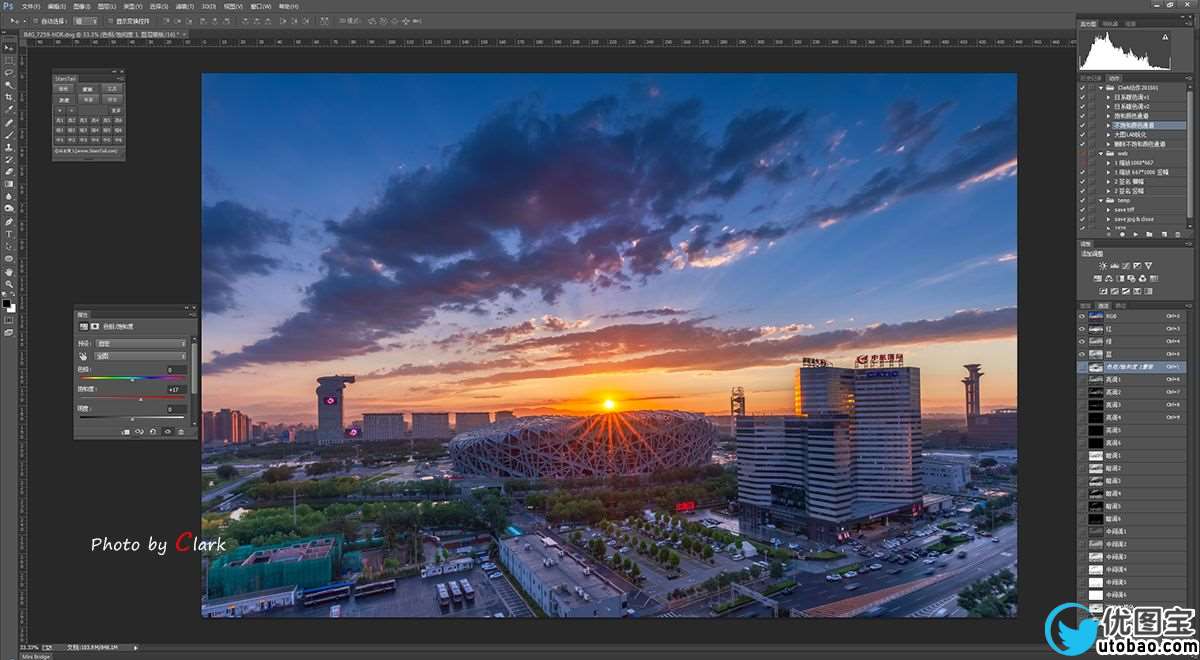This screenshot has width=1200, height=660.
Task: Click the Mini Bridge tab at bottom
Action: coord(36,656)
